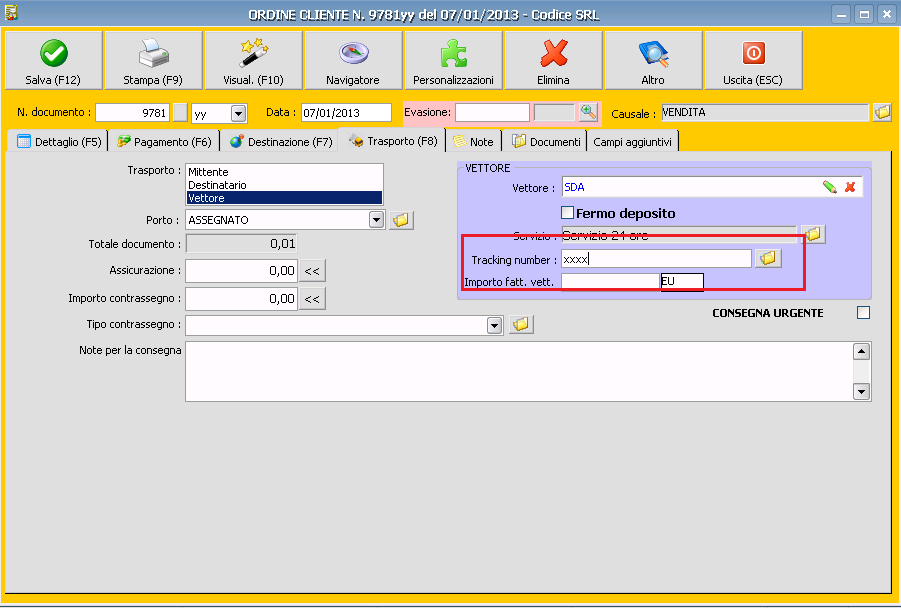Image resolution: width=901 pixels, height=608 pixels.
Task: Click the green pencil edit icon for Vettore
Action: [x=830, y=187]
